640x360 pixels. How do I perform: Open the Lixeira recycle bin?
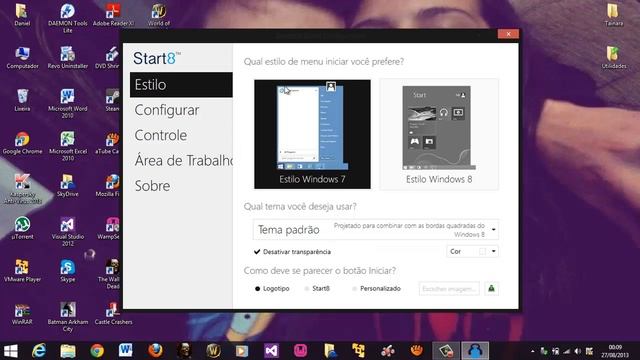[x=22, y=100]
